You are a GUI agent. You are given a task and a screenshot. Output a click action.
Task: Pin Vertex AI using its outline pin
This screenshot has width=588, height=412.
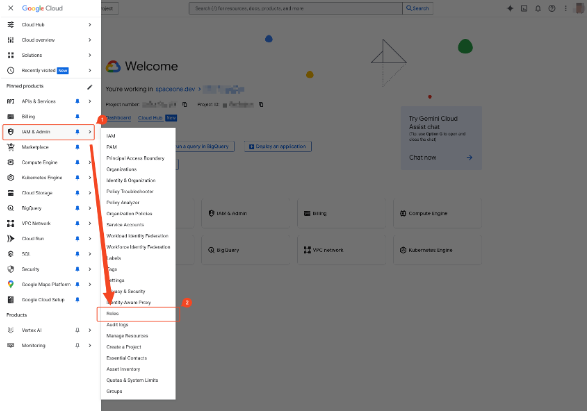[77, 330]
